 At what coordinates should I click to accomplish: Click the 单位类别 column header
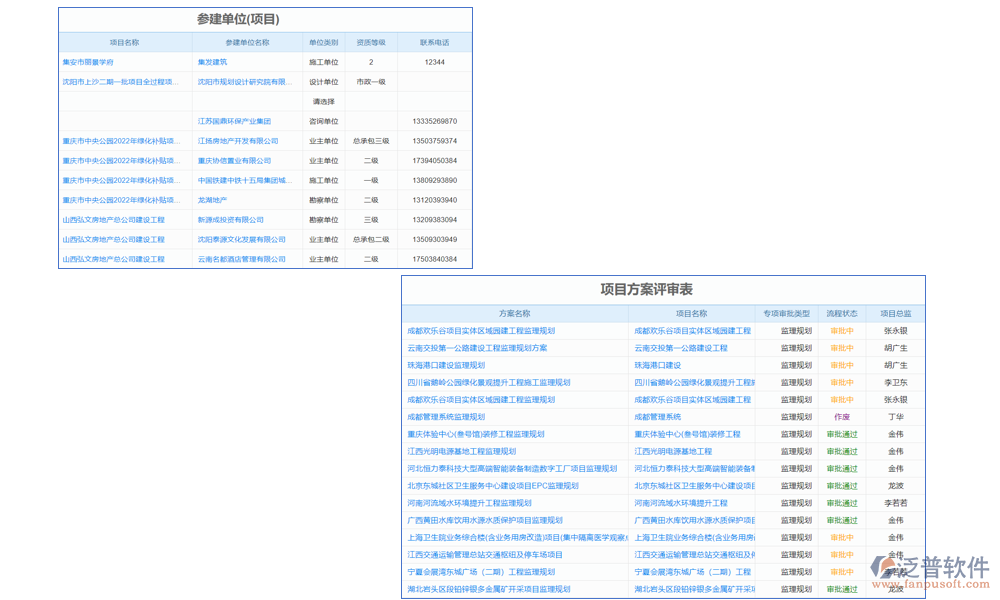pos(323,43)
